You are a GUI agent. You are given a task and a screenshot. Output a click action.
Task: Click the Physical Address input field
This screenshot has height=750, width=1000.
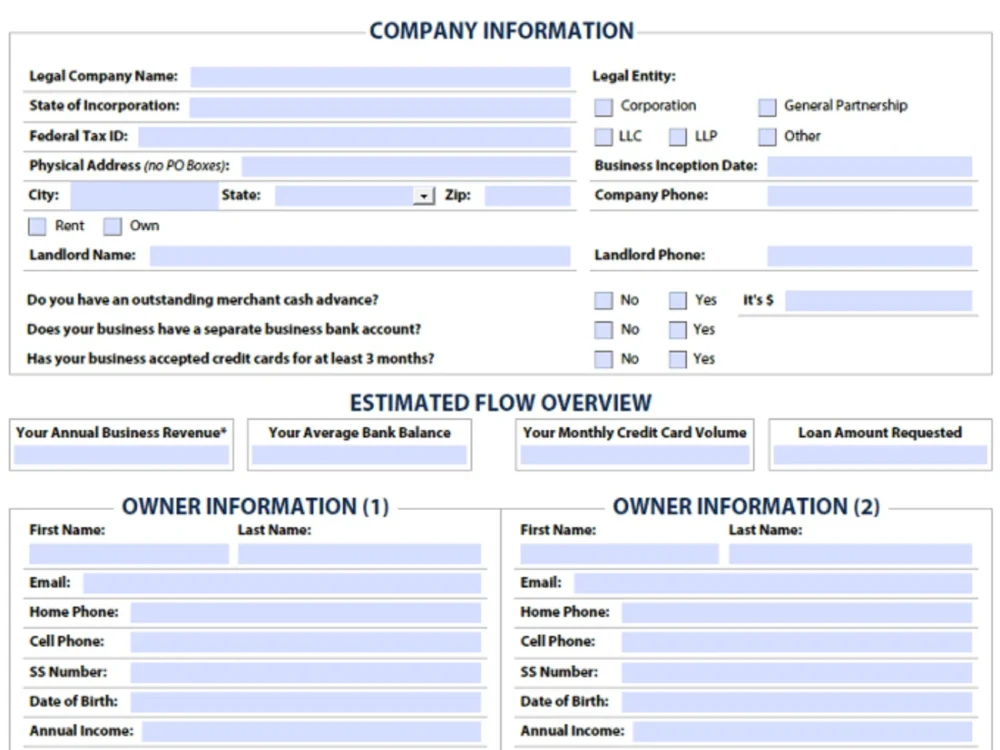(x=406, y=166)
